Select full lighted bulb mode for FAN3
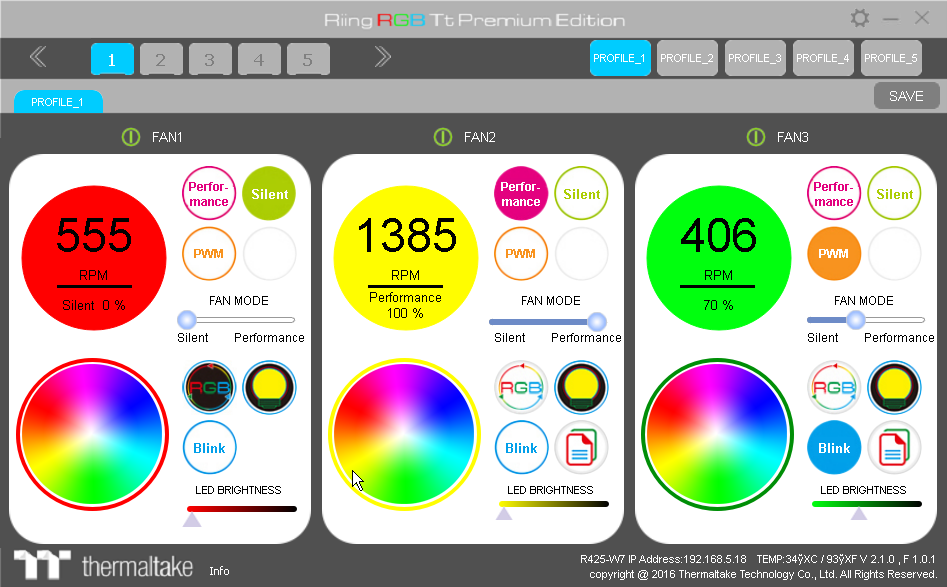 (894, 387)
